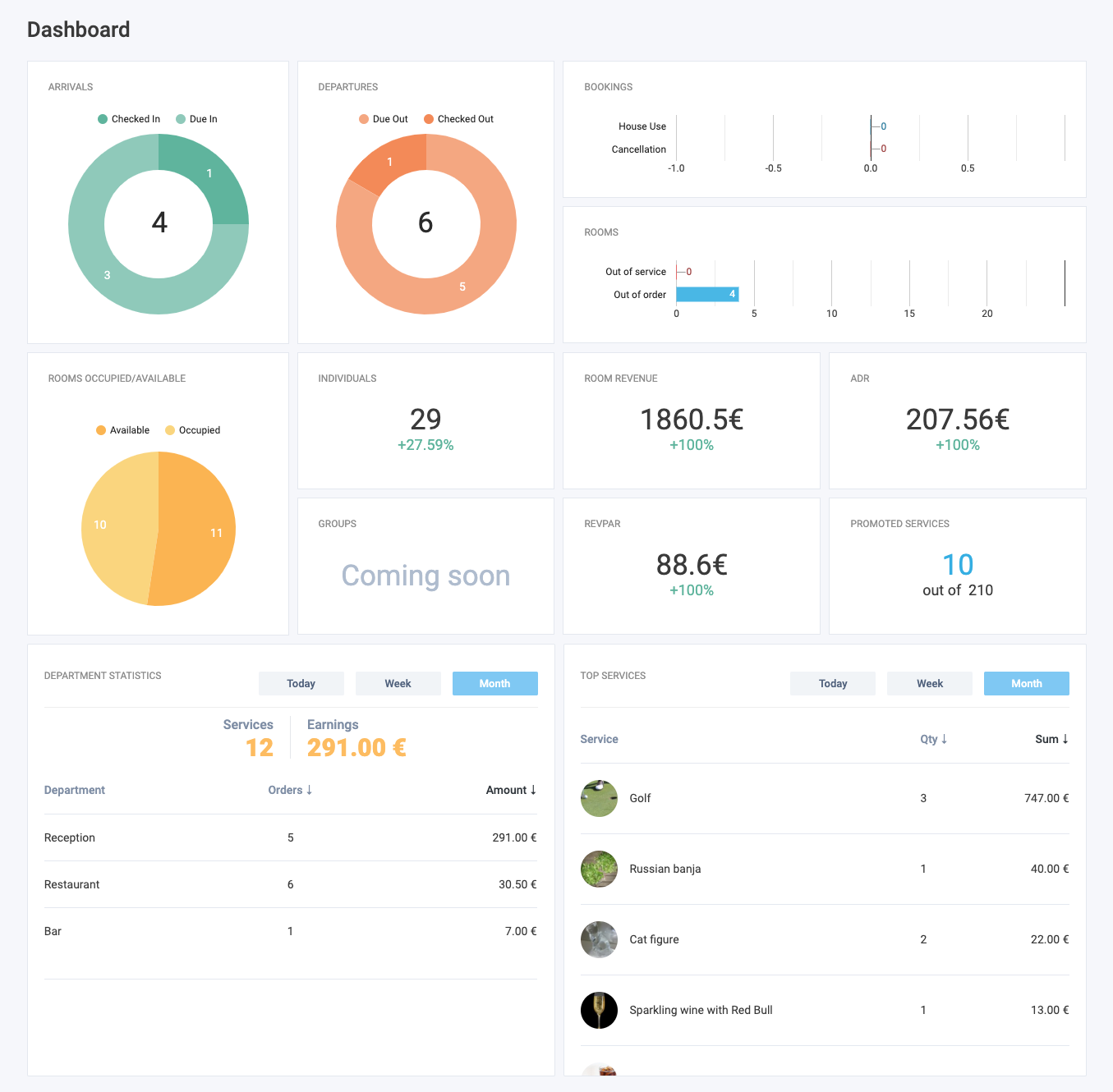Click the Individuals count 29
The height and width of the screenshot is (1092, 1113).
(425, 420)
